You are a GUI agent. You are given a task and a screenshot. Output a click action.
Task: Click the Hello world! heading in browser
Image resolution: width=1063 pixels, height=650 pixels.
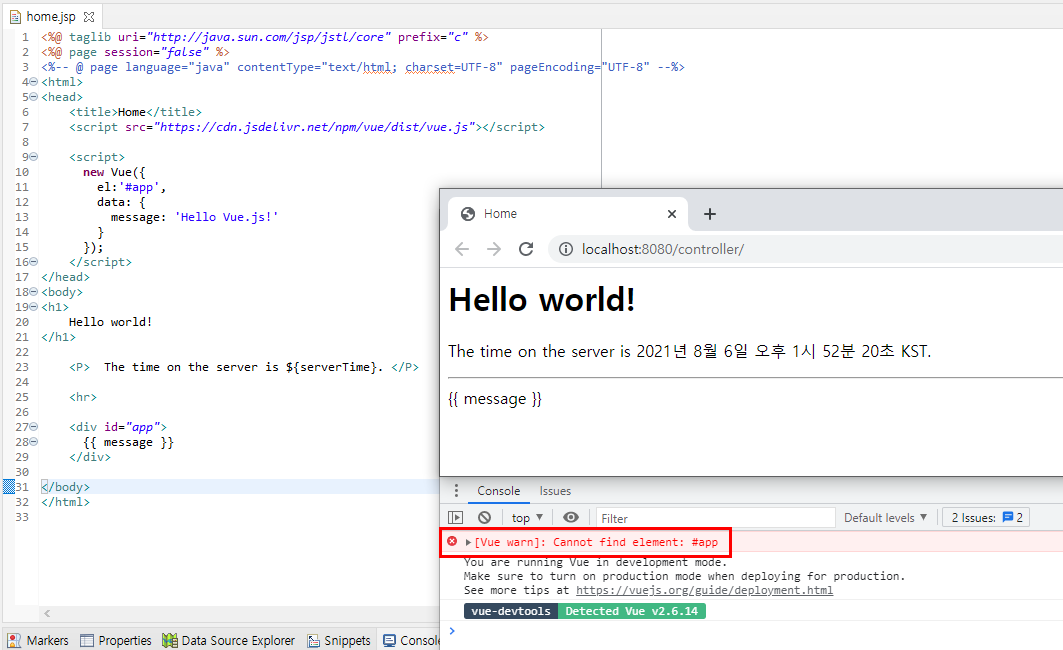pyautogui.click(x=542, y=300)
